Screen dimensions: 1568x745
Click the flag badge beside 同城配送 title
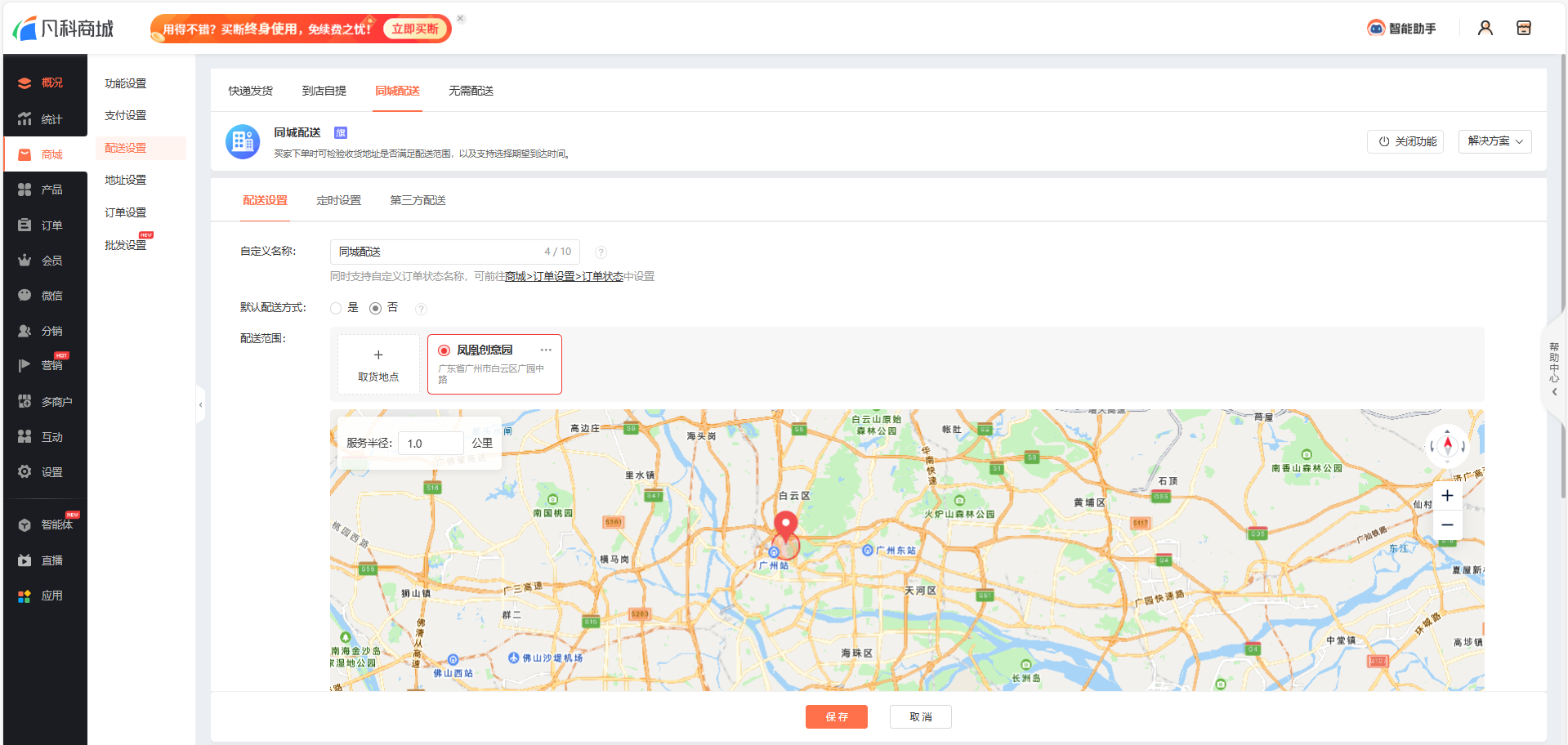coord(341,132)
